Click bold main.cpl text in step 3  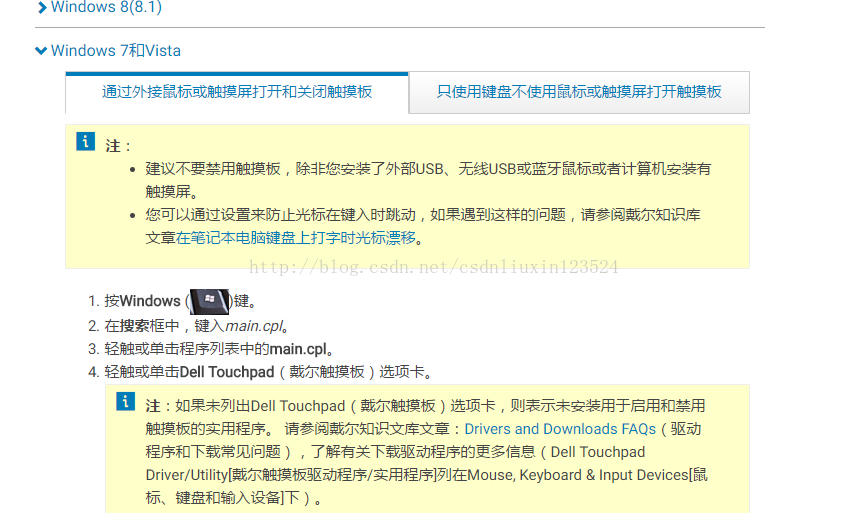coord(298,349)
